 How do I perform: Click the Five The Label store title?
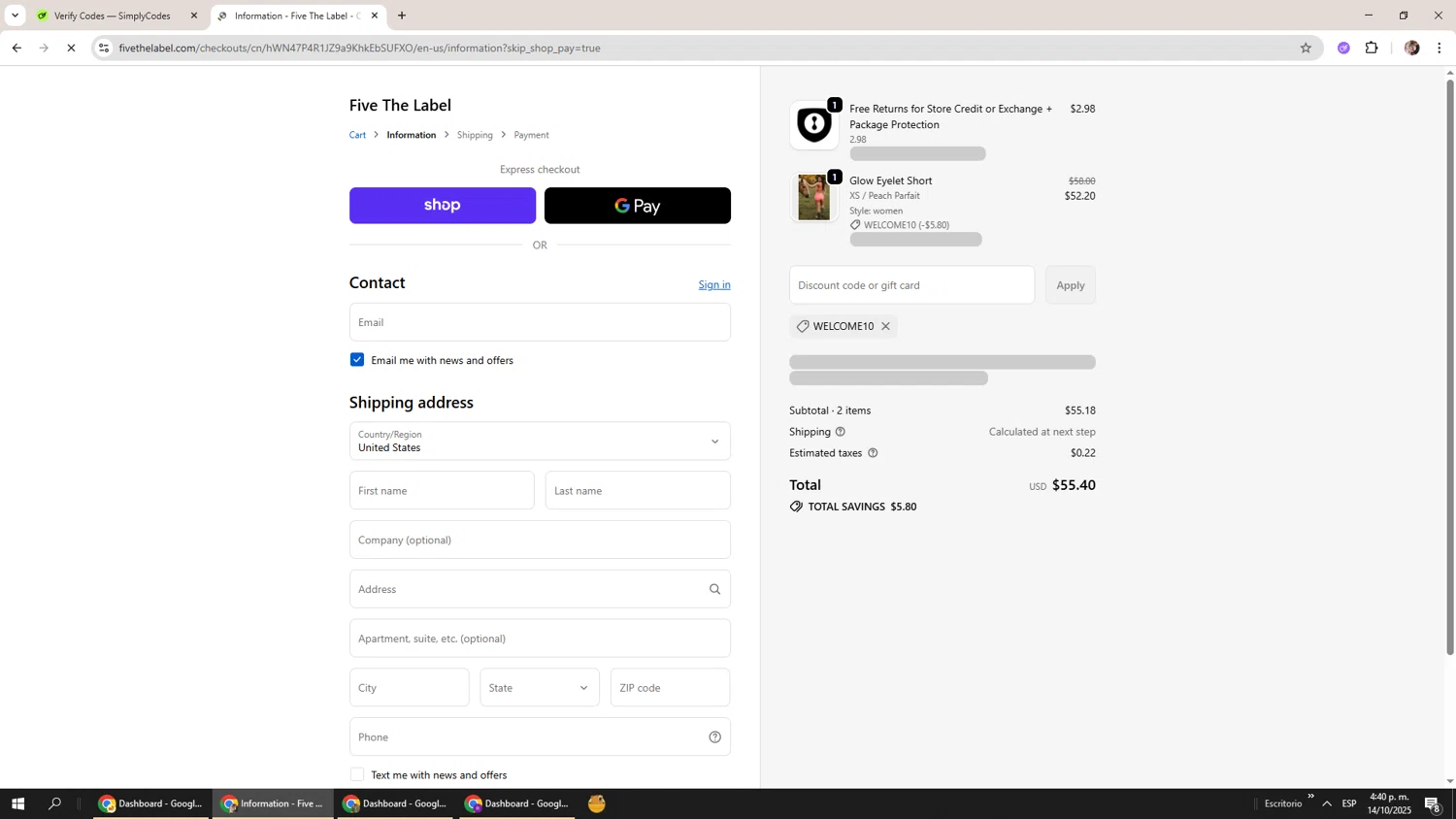[x=400, y=105]
